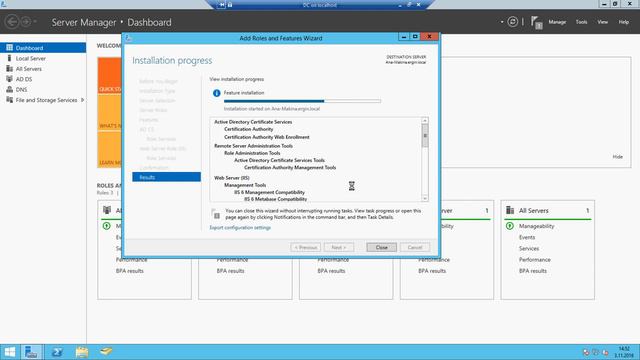Image resolution: width=640 pixels, height=360 pixels.
Task: Click the DNS icon in sidebar
Action: coord(9,89)
